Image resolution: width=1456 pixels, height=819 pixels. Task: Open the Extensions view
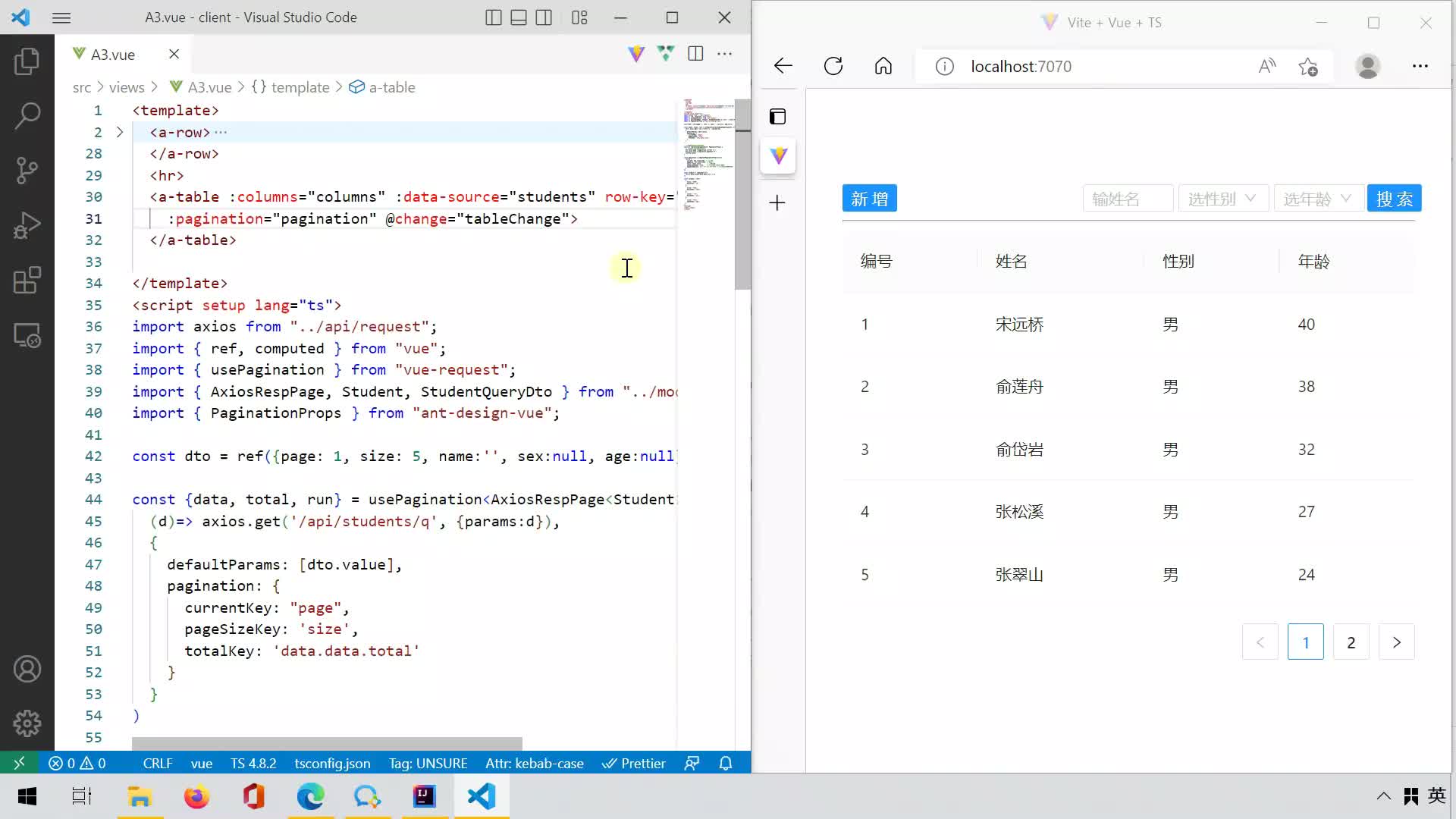pos(27,280)
